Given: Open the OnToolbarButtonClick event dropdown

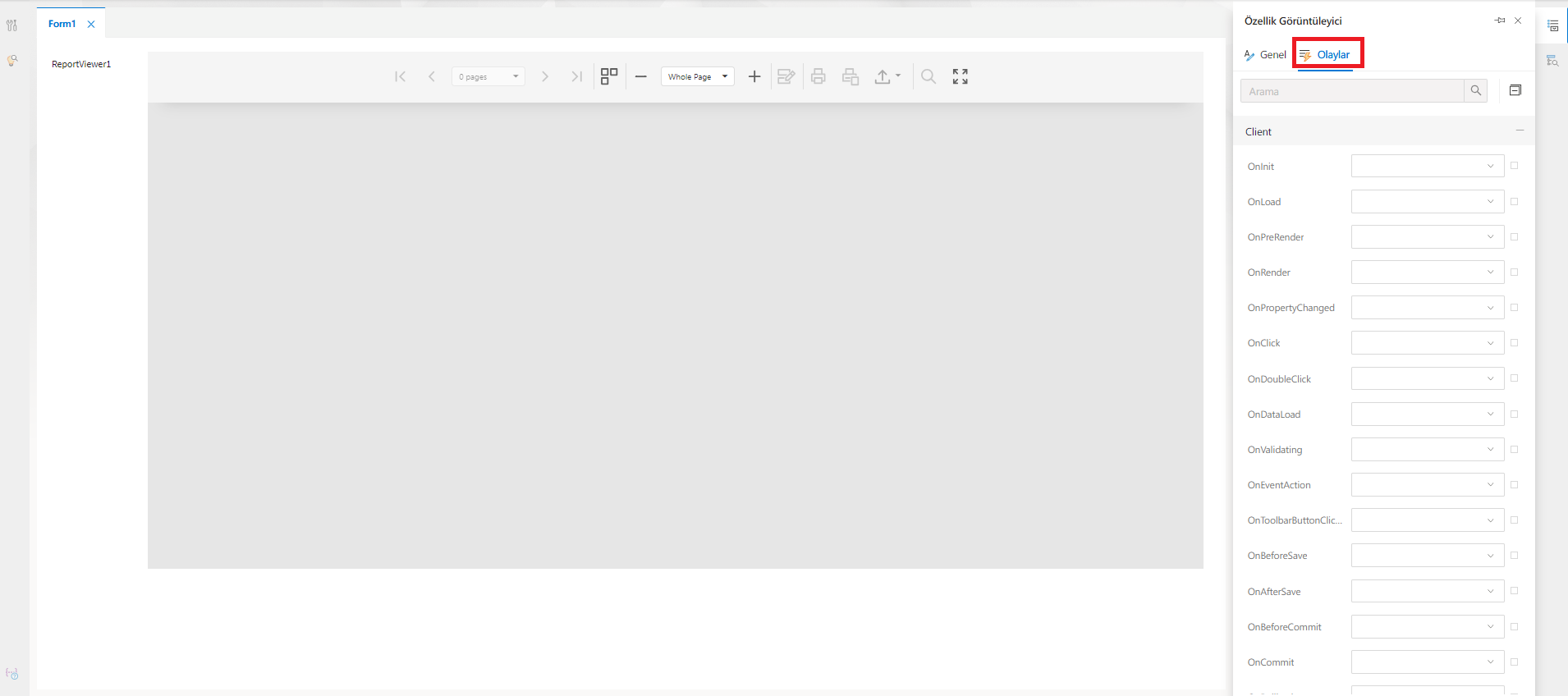Looking at the screenshot, I should [1428, 520].
